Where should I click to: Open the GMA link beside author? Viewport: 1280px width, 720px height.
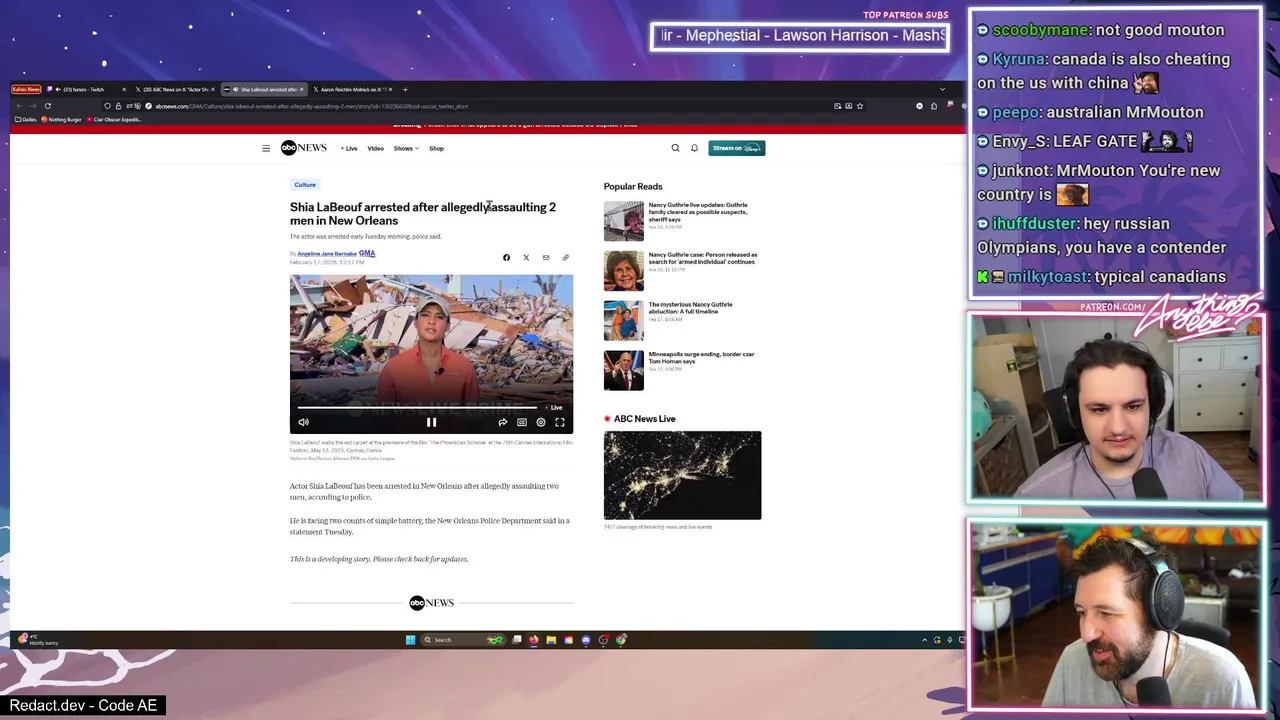coord(367,254)
